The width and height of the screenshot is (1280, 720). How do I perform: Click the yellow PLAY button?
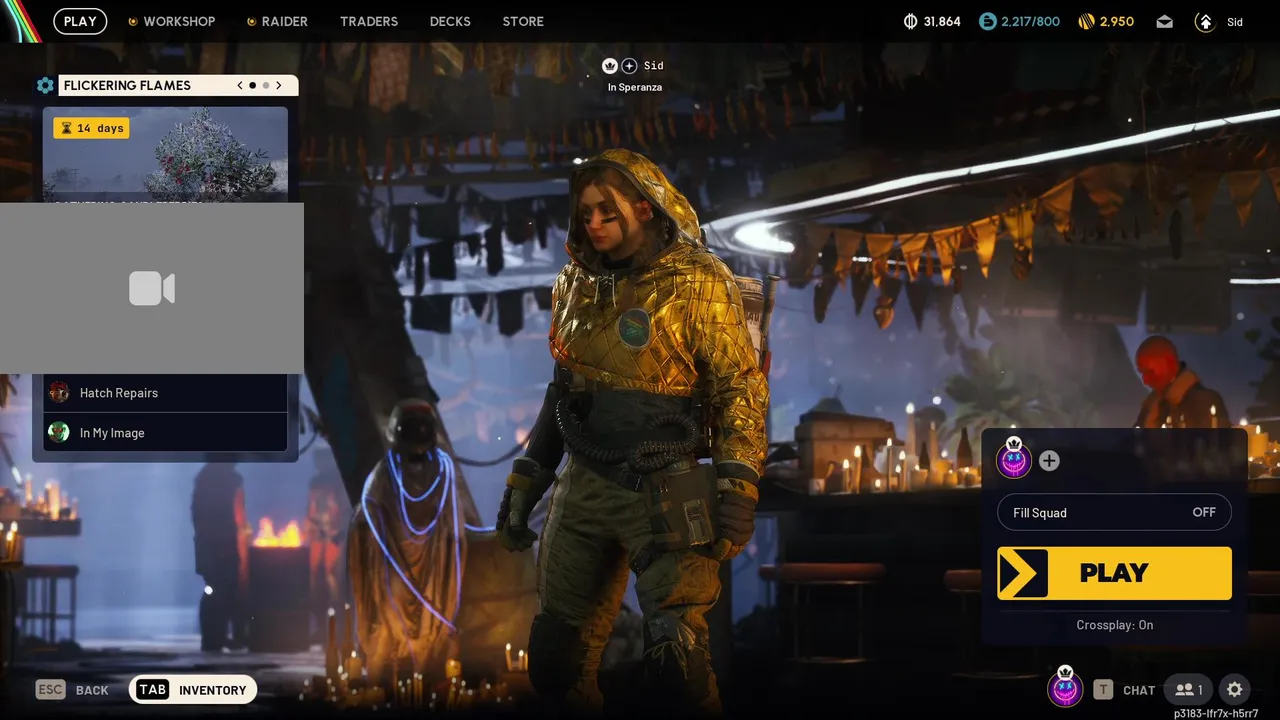click(x=1114, y=573)
